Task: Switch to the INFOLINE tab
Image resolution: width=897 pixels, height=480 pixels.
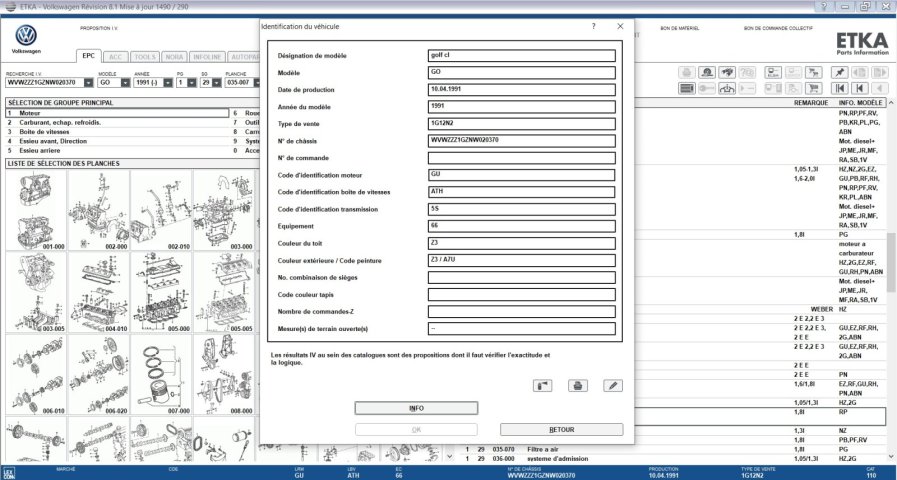Action: (x=207, y=57)
